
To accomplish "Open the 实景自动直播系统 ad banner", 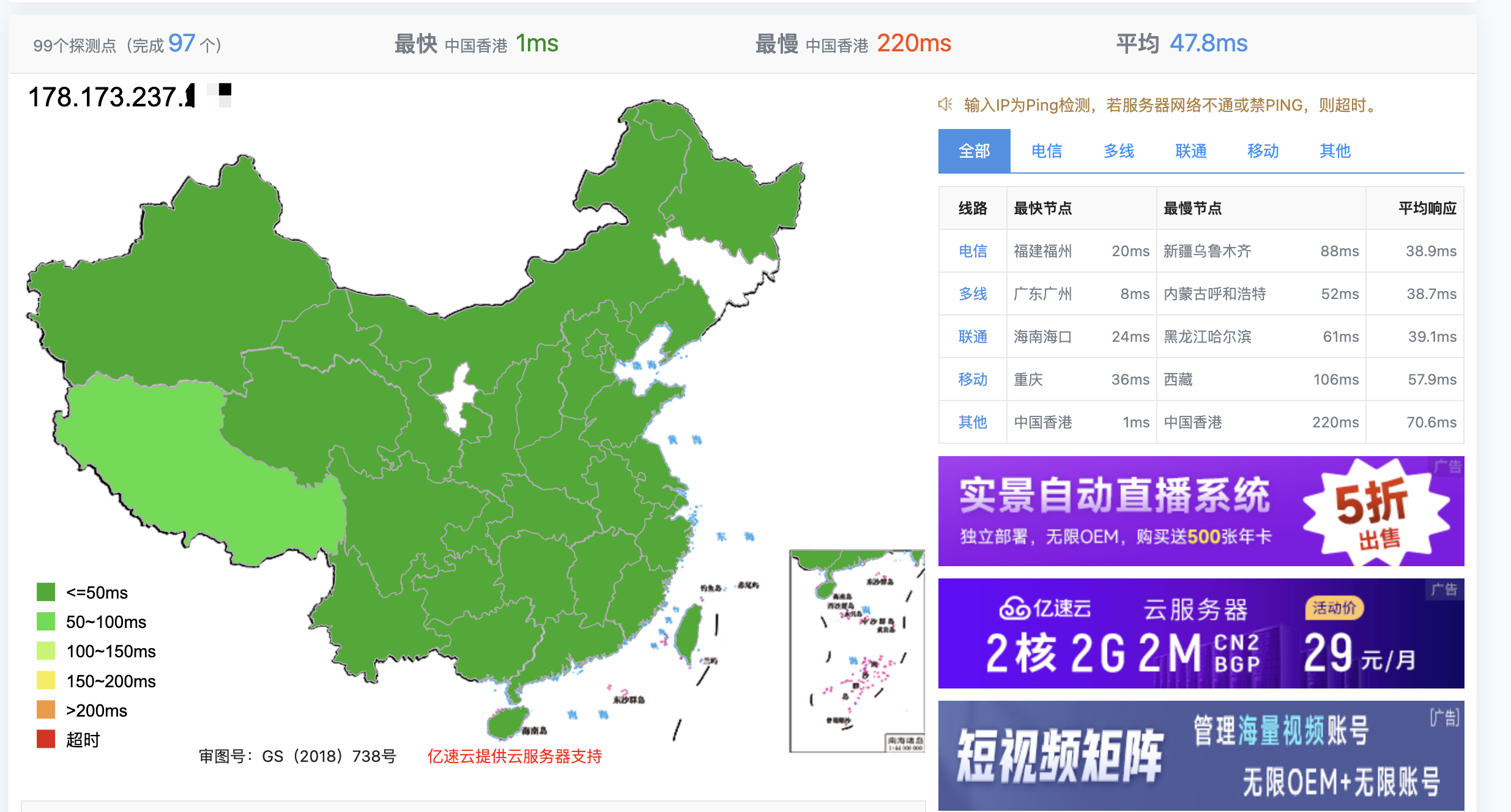I will click(1201, 511).
